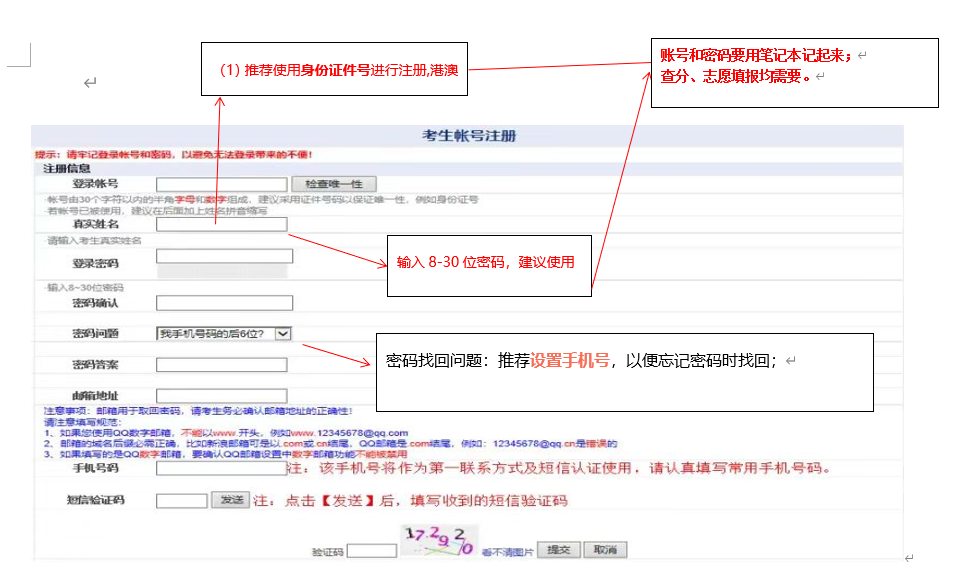Focus the 登录密码 input field
Screen dimensions: 962x573
pos(223,257)
